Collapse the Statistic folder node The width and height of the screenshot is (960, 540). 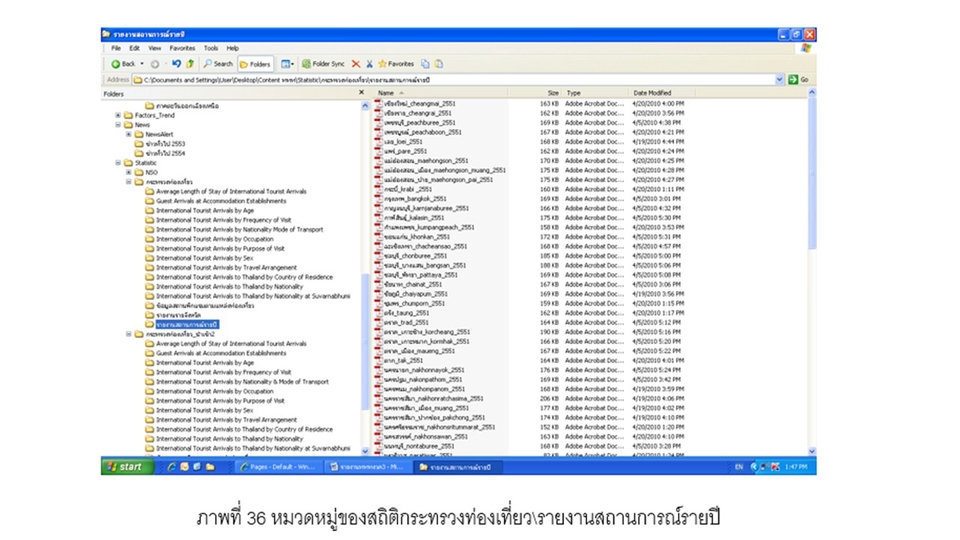coord(118,163)
